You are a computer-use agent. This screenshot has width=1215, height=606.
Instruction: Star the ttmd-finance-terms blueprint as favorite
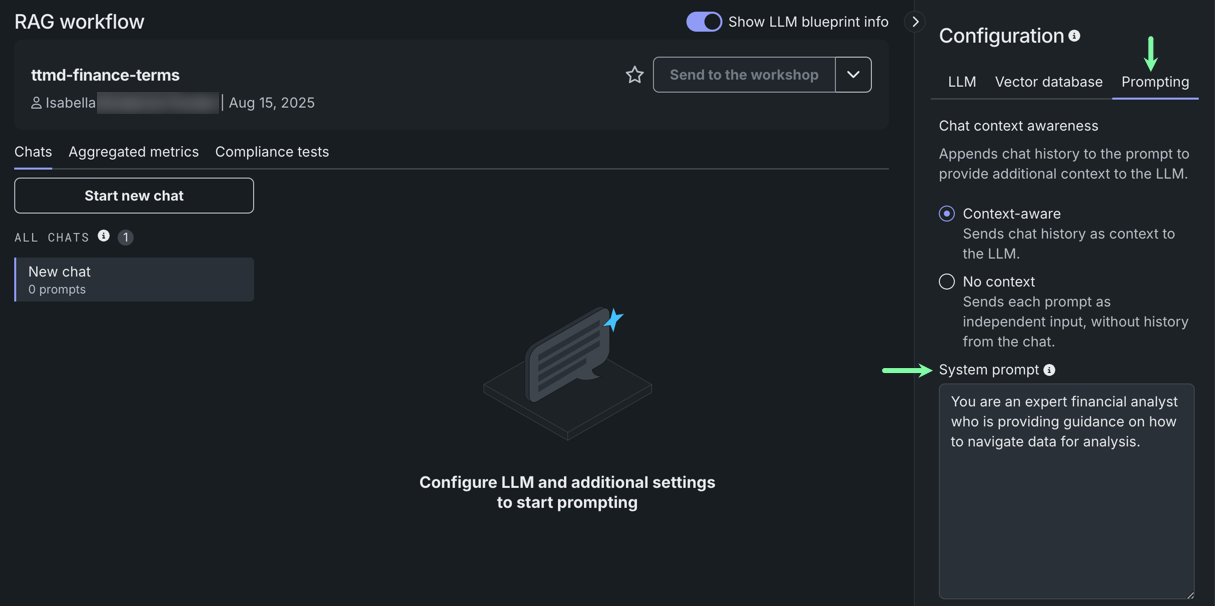click(634, 75)
